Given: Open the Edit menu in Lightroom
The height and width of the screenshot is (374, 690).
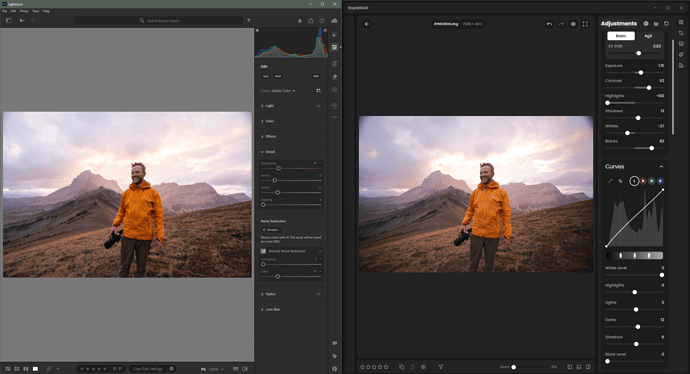Looking at the screenshot, I should [x=14, y=11].
